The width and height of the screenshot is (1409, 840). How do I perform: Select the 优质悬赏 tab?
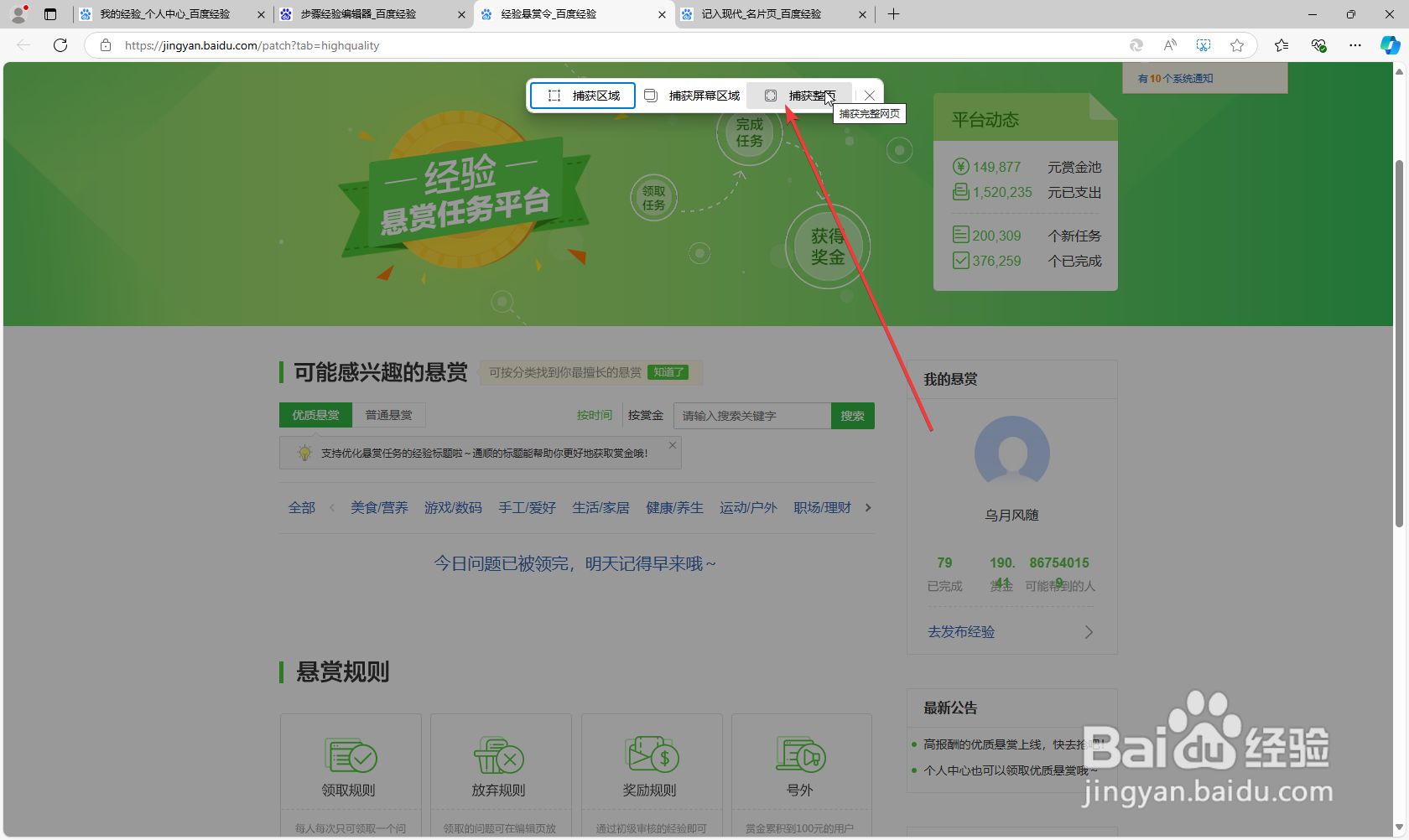[x=315, y=415]
